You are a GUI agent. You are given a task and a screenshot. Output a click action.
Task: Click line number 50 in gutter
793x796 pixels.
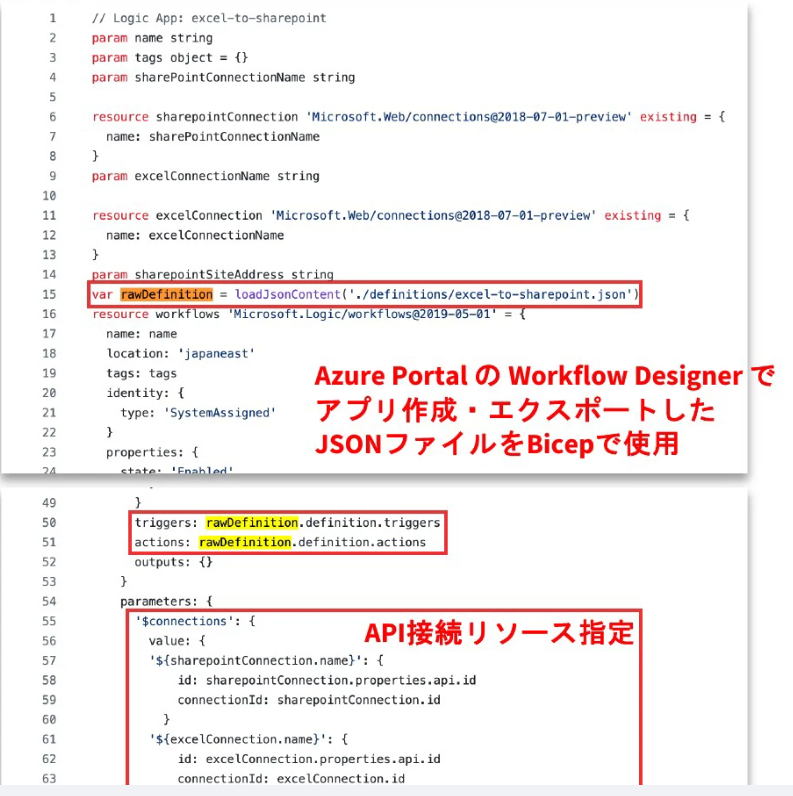point(49,523)
